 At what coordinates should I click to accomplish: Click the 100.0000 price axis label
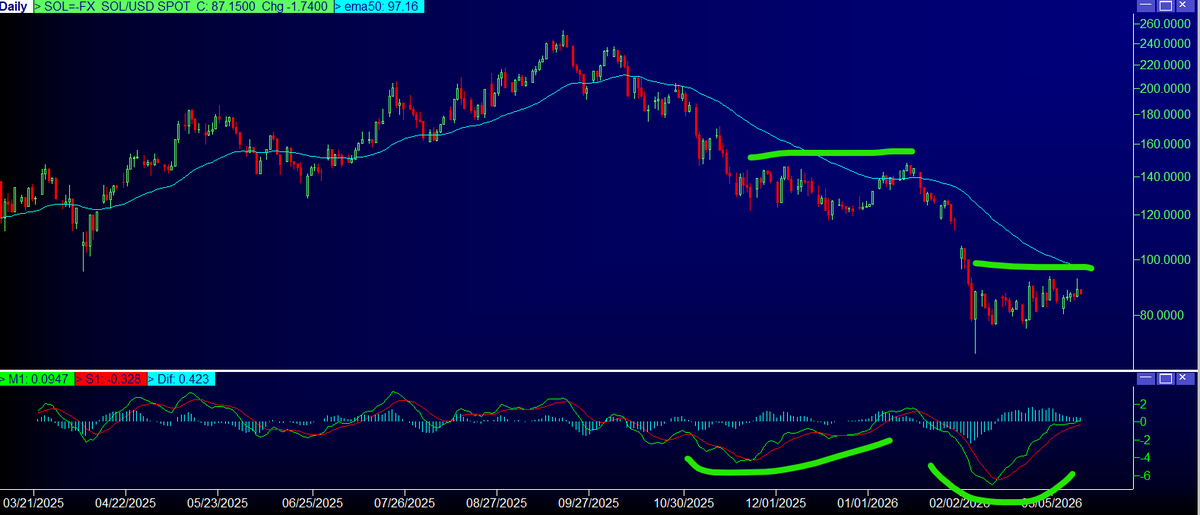point(1166,260)
